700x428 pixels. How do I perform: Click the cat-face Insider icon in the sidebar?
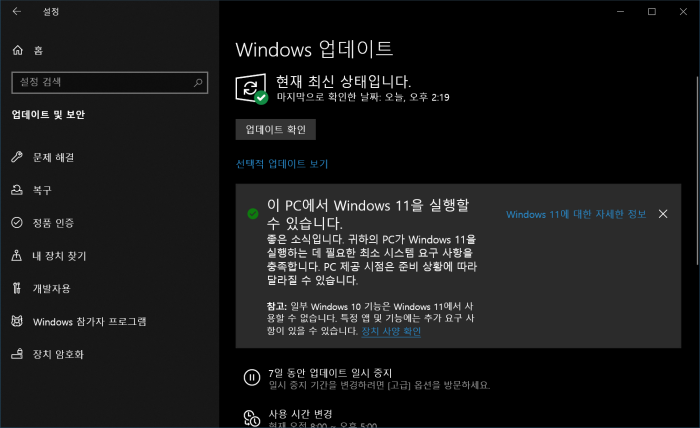pos(17,321)
